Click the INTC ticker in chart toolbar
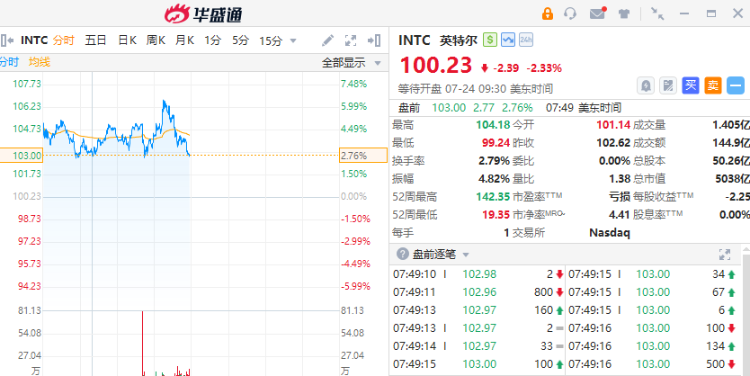 coord(34,41)
